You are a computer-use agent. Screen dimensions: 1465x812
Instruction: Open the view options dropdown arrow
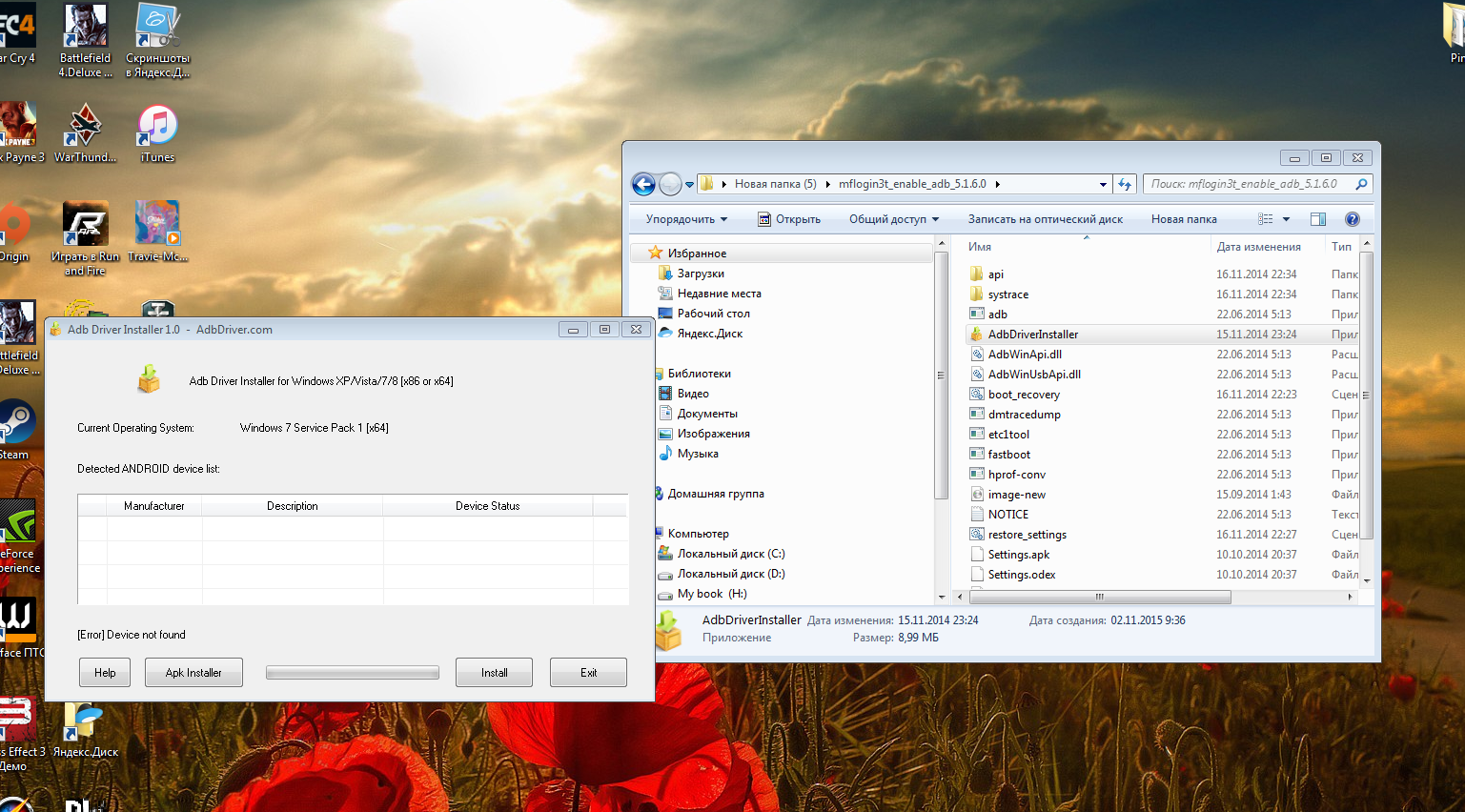pyautogui.click(x=1286, y=219)
